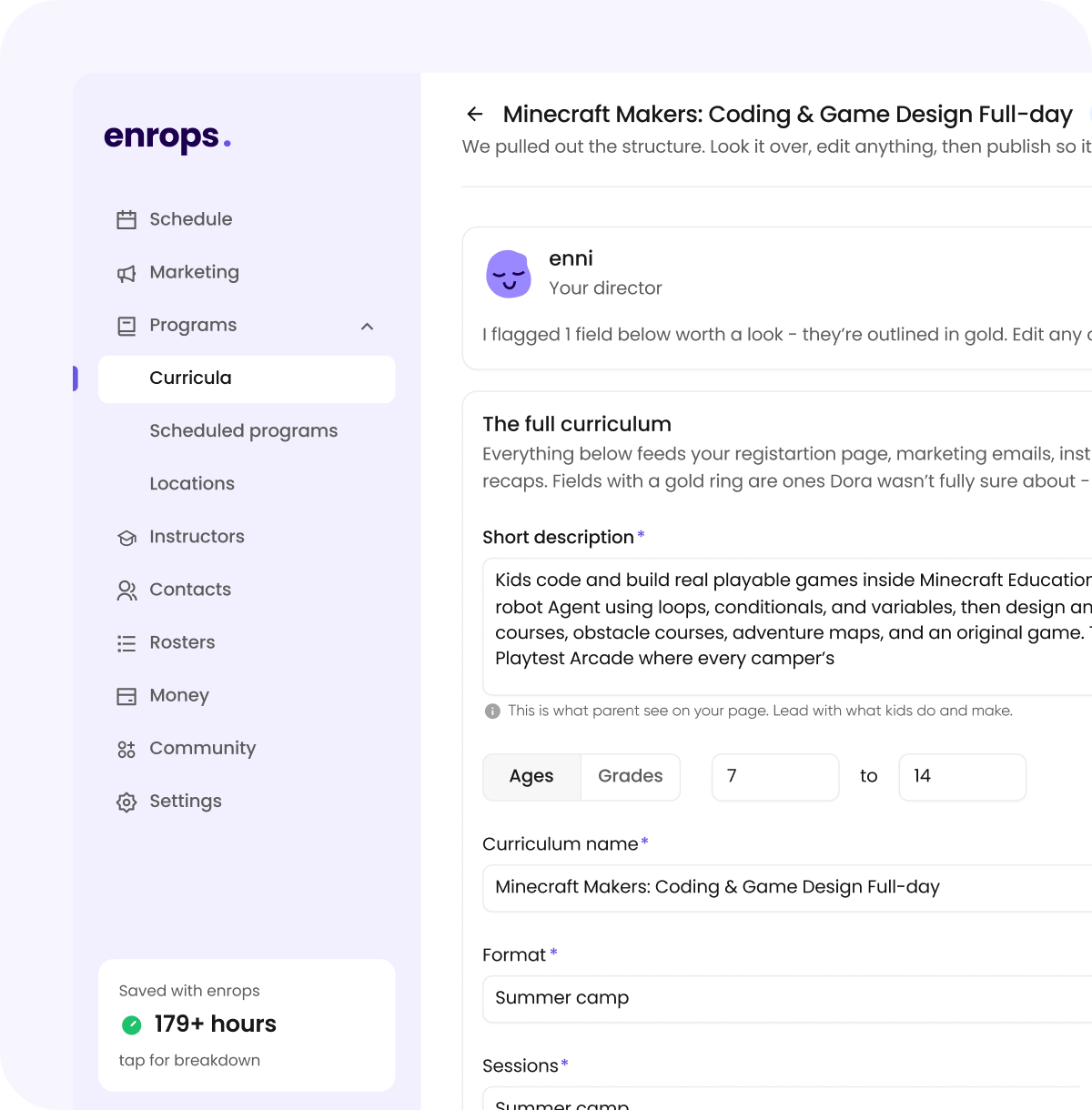Viewport: 1092px width, 1110px height.
Task: Open the Settings page
Action: 247,801
